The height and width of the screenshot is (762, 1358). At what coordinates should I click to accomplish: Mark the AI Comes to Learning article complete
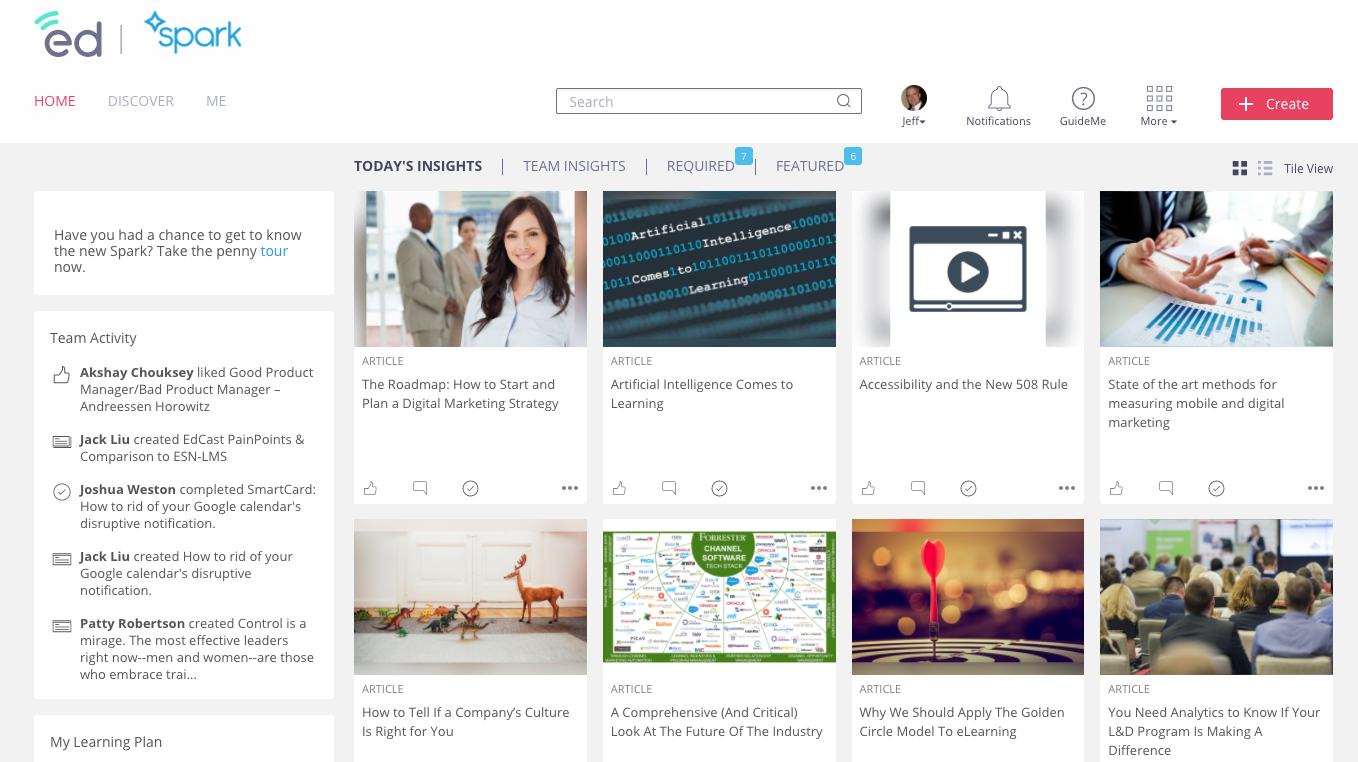[x=719, y=488]
